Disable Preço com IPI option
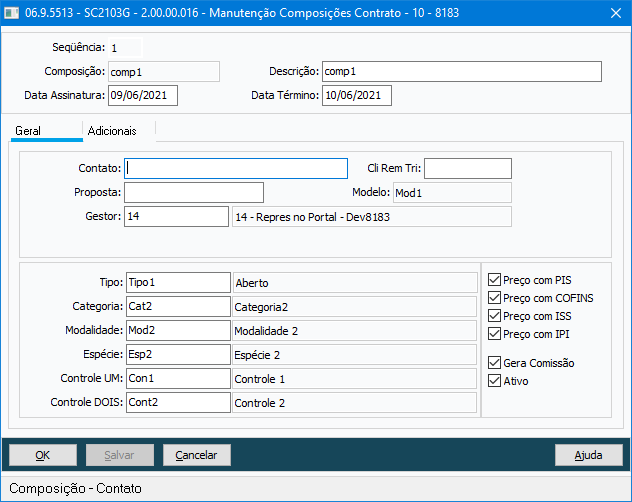 coord(494,334)
